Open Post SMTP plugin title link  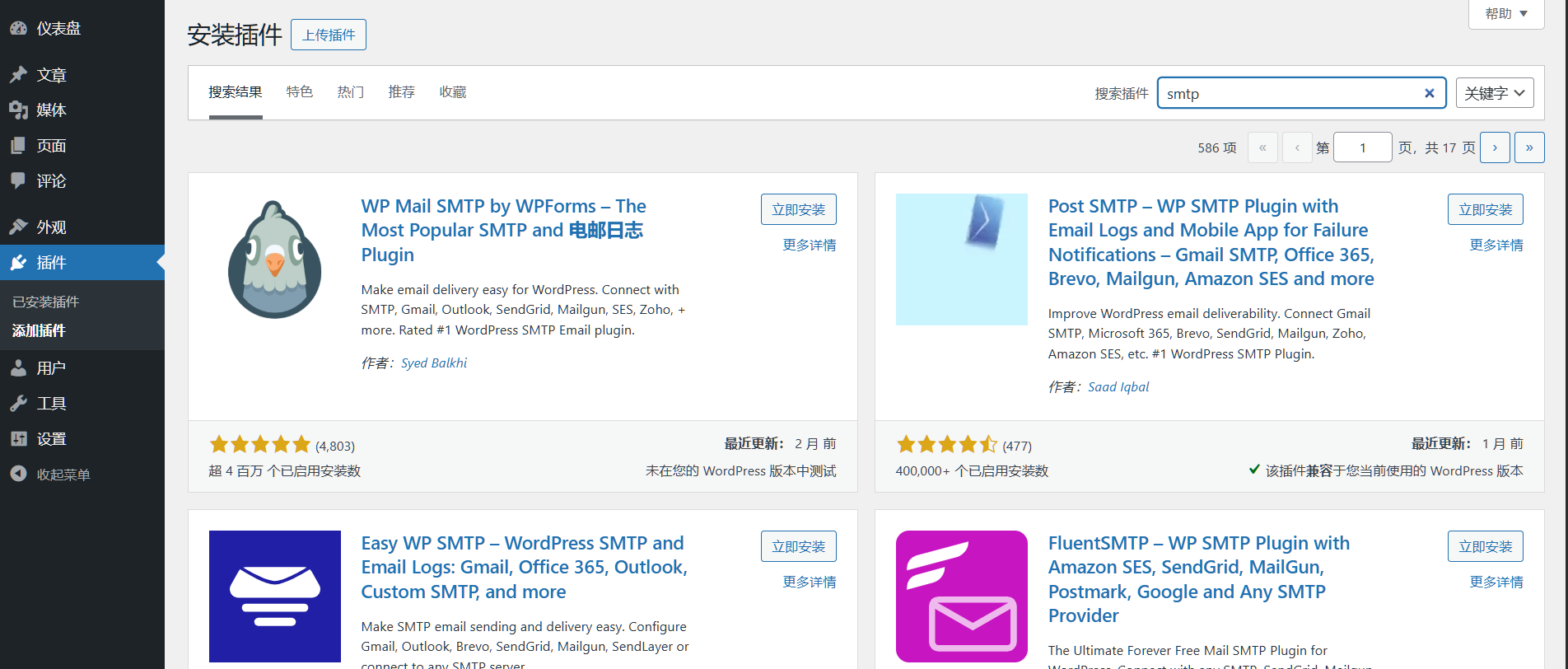[1211, 242]
